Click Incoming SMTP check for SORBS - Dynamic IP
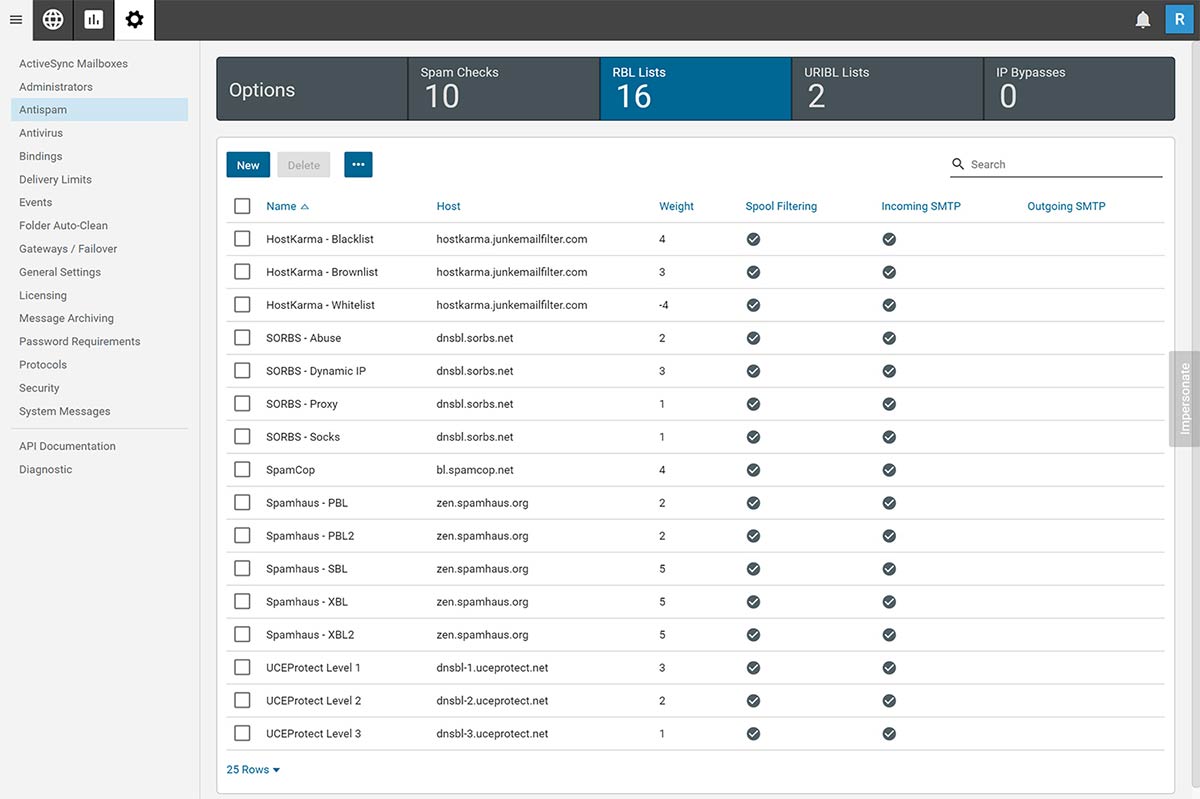Viewport: 1200px width, 799px height. tap(889, 371)
